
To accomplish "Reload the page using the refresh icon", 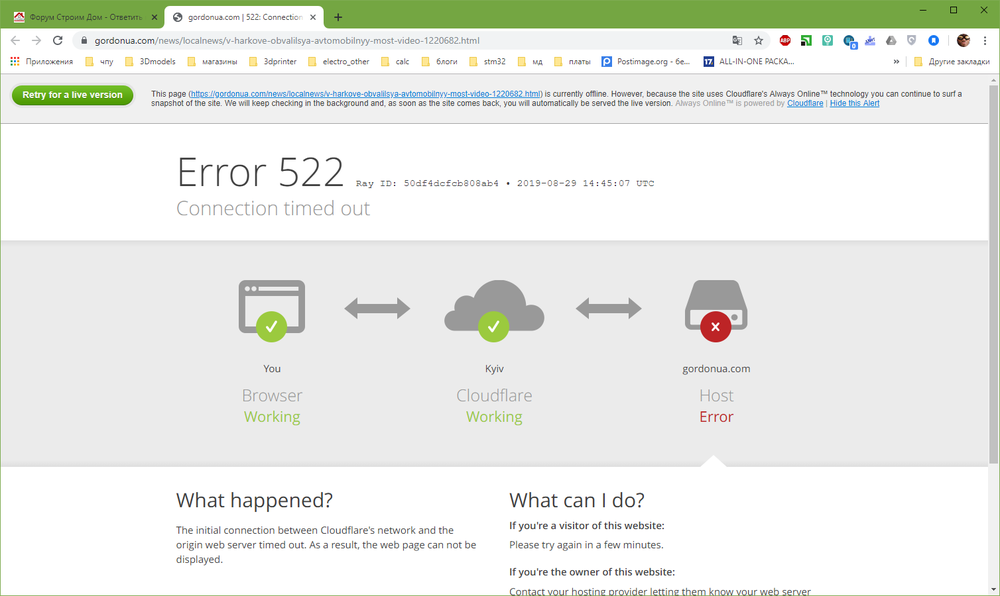I will 57,40.
